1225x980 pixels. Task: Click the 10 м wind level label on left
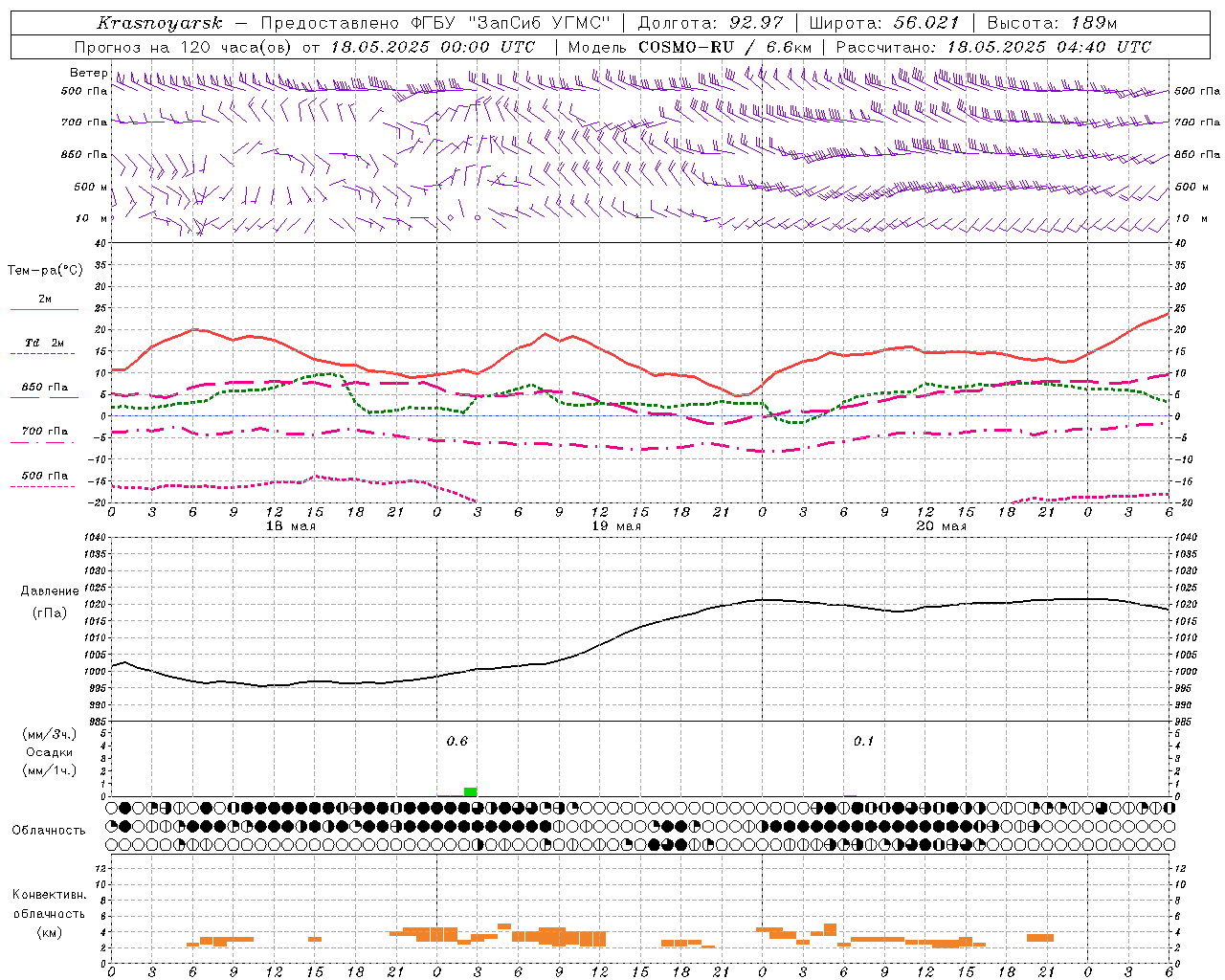pyautogui.click(x=92, y=218)
